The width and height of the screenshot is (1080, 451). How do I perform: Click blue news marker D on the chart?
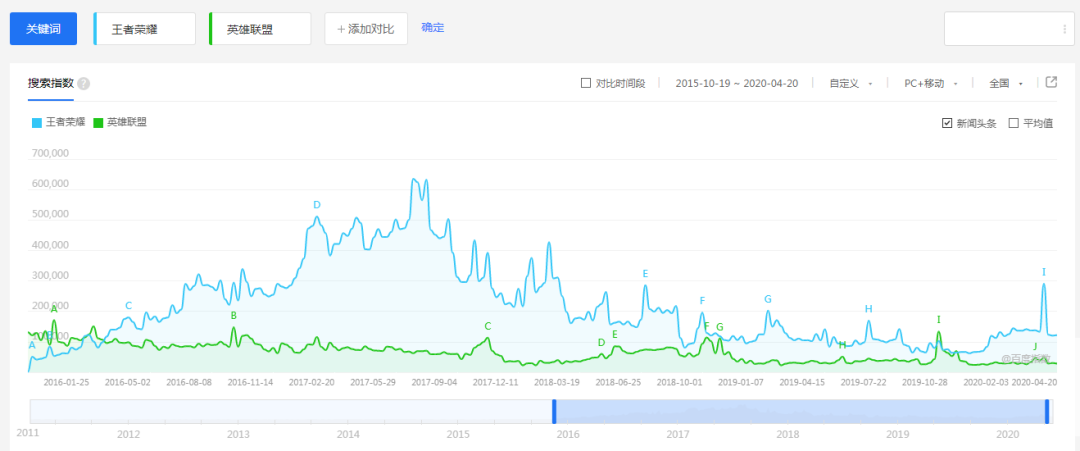pos(317,205)
